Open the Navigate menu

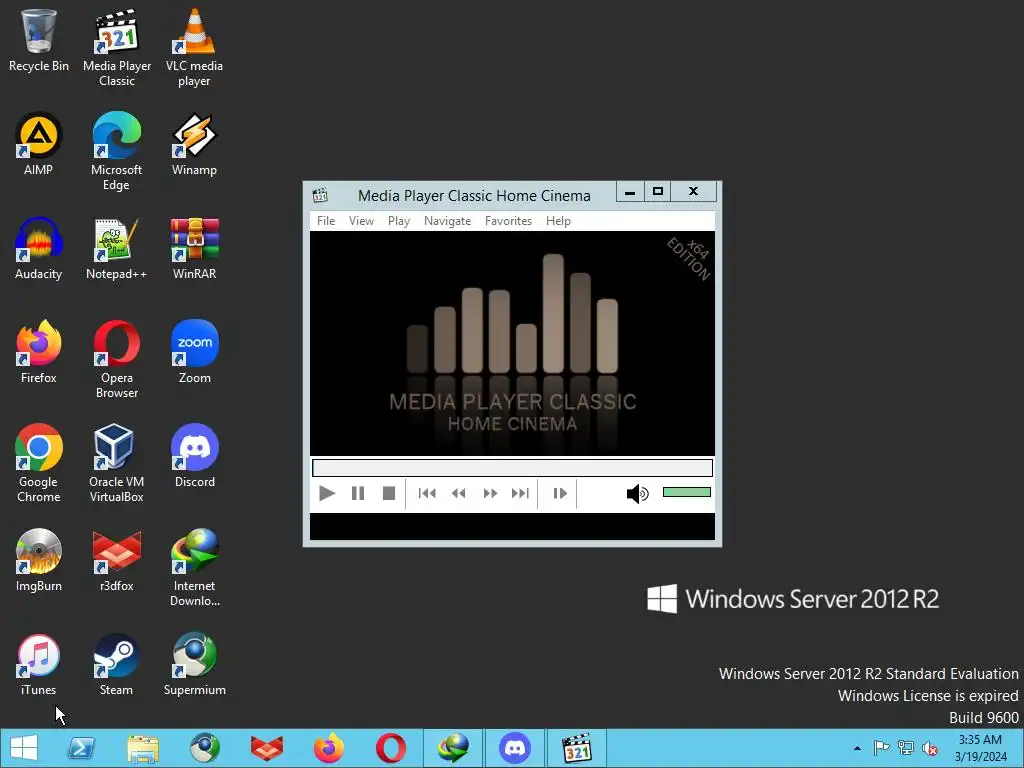click(x=447, y=221)
